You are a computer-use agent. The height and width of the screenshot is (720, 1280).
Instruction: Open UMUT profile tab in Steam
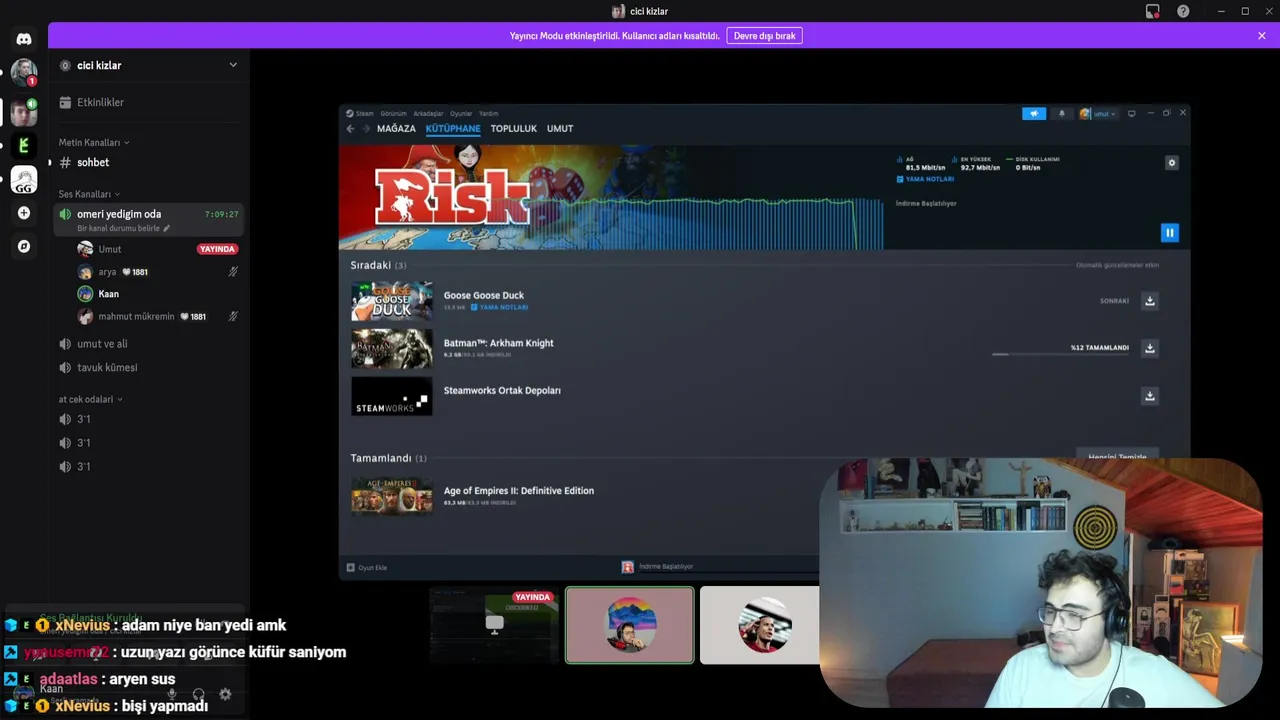560,129
